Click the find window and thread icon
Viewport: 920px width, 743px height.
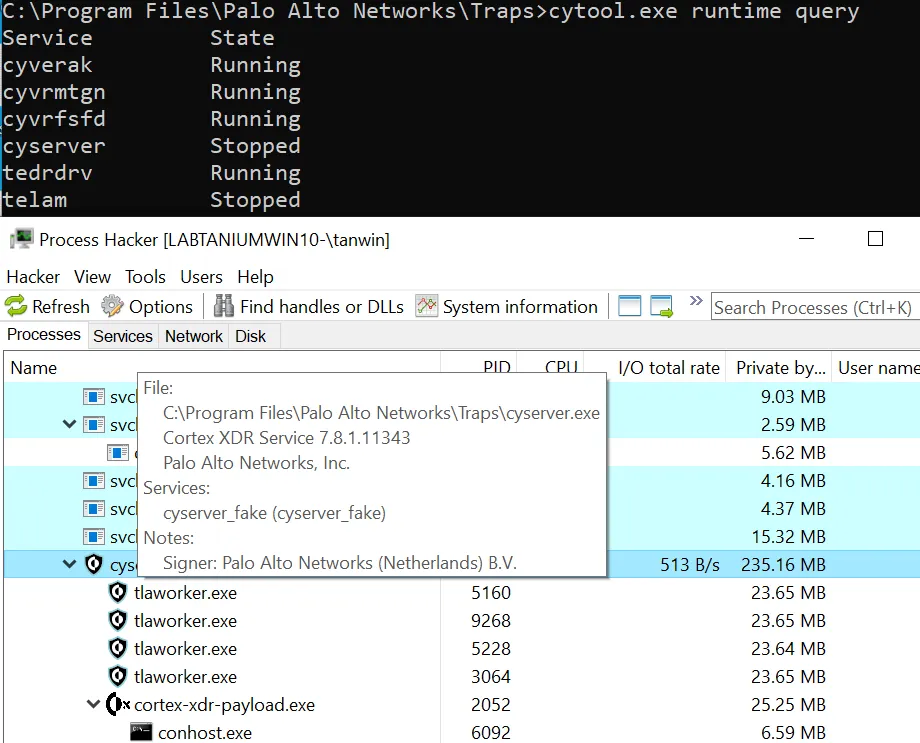(662, 307)
